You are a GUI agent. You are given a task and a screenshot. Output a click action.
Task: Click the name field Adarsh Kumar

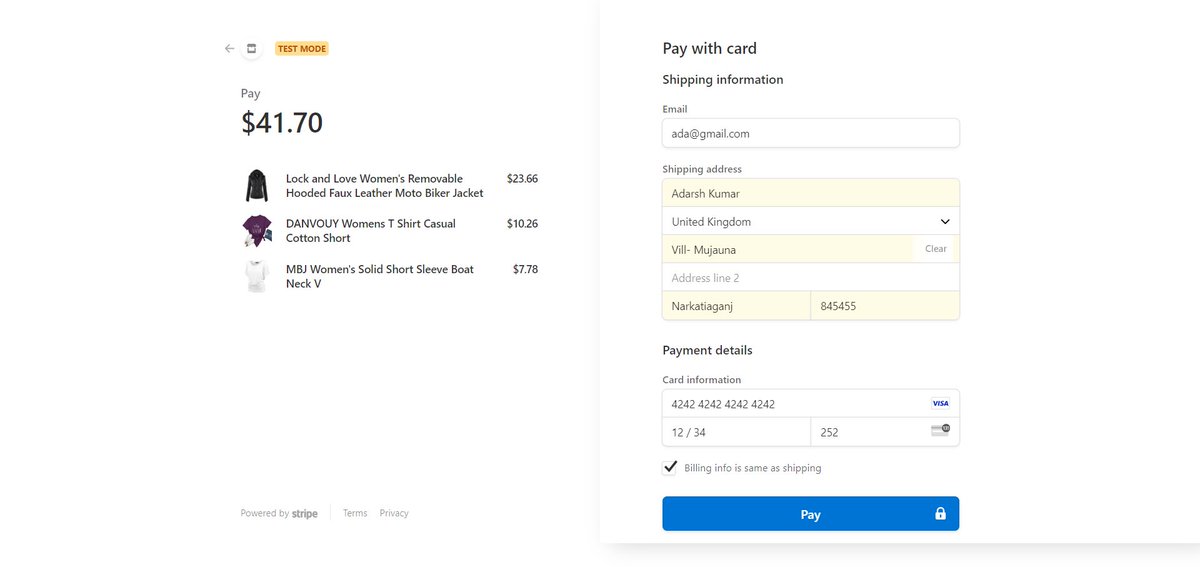pos(811,193)
